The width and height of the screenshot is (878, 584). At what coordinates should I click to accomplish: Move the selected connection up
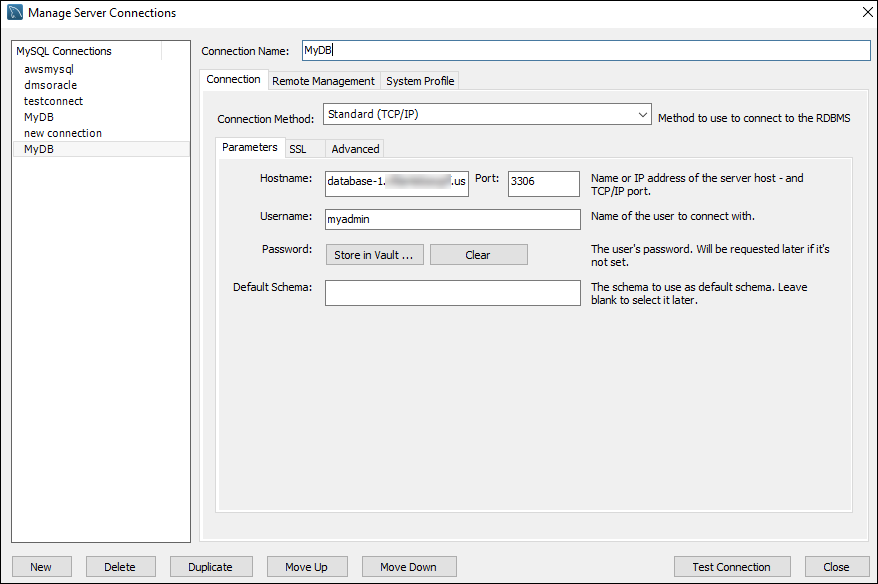(x=306, y=566)
